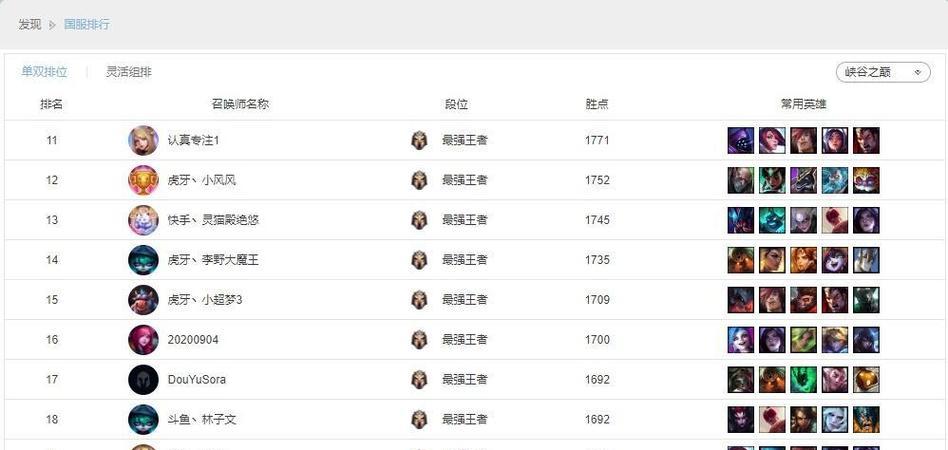
Task: Click first champion icon in rank 16 row
Action: (741, 340)
